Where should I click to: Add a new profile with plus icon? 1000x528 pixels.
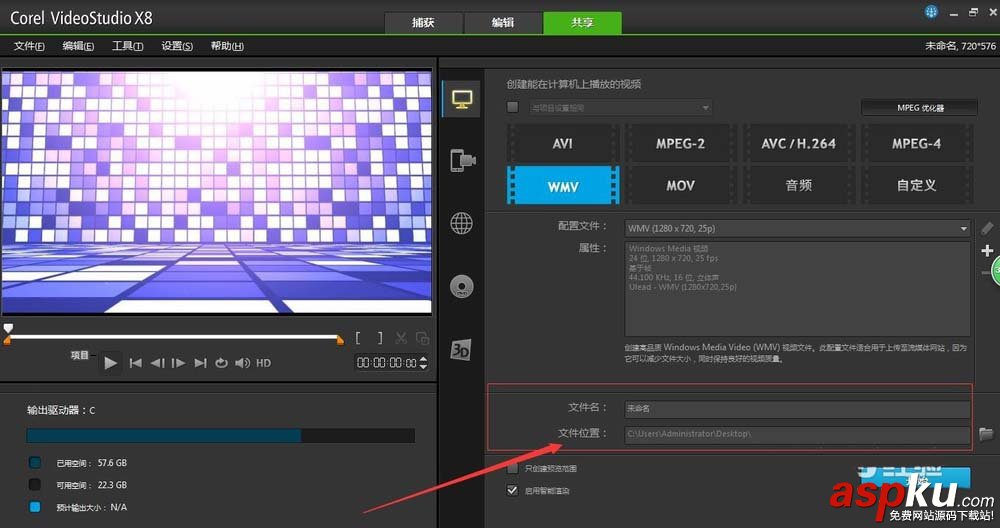click(987, 251)
